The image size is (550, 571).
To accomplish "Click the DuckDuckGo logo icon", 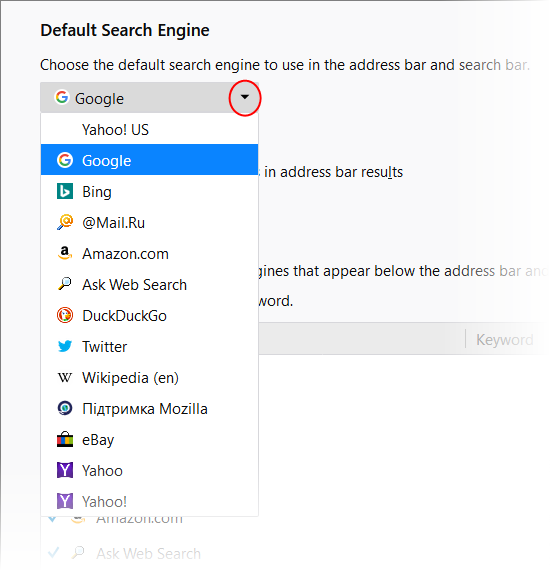I will pyautogui.click(x=65, y=315).
